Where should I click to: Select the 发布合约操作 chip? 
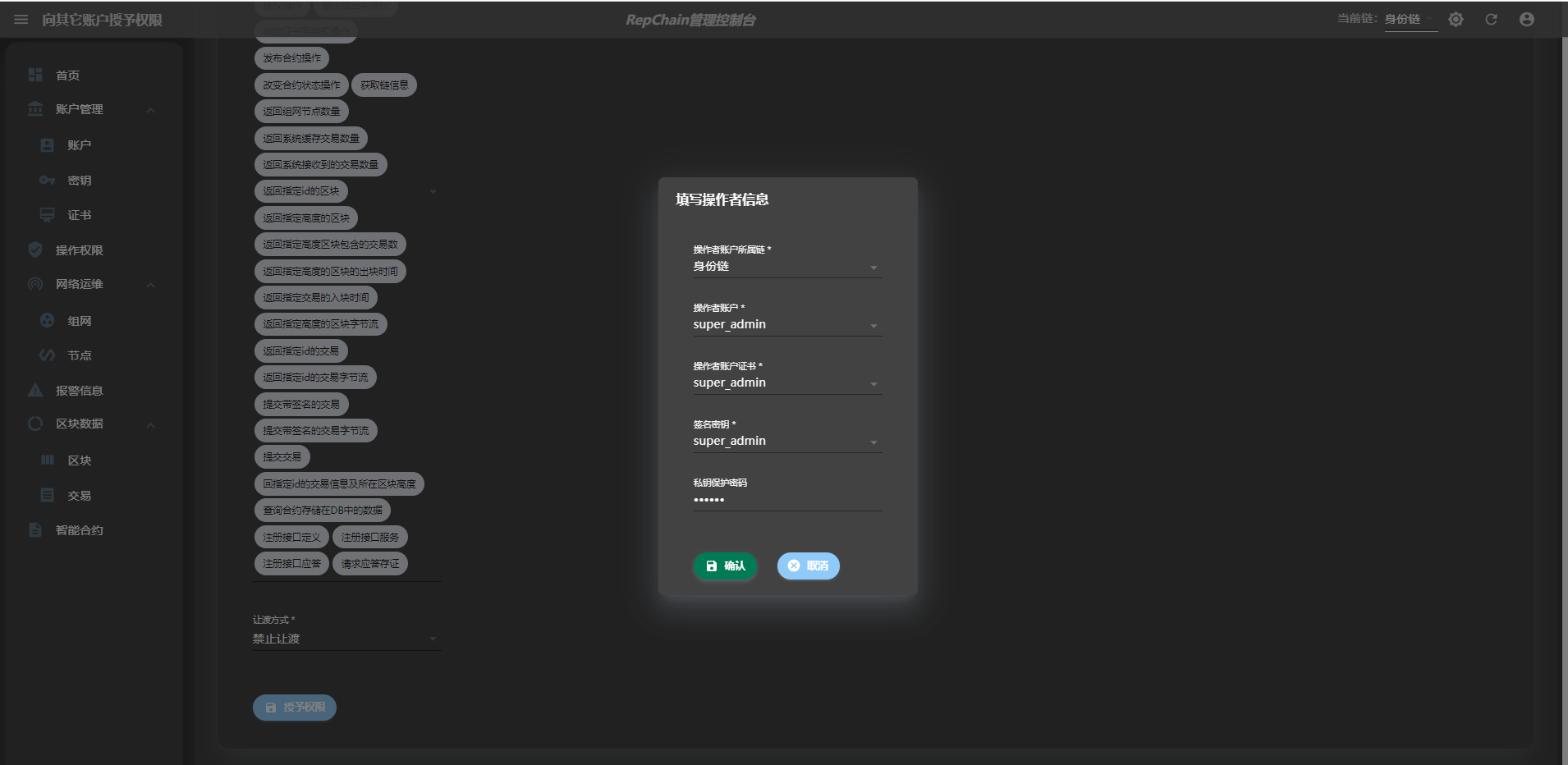291,58
